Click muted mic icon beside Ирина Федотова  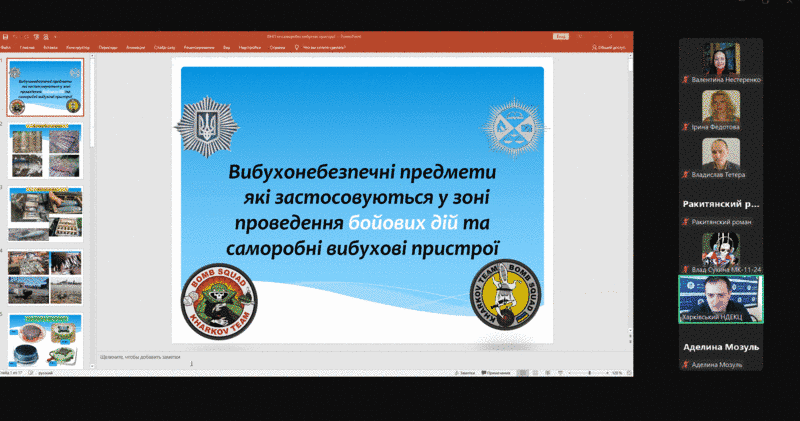tap(686, 127)
